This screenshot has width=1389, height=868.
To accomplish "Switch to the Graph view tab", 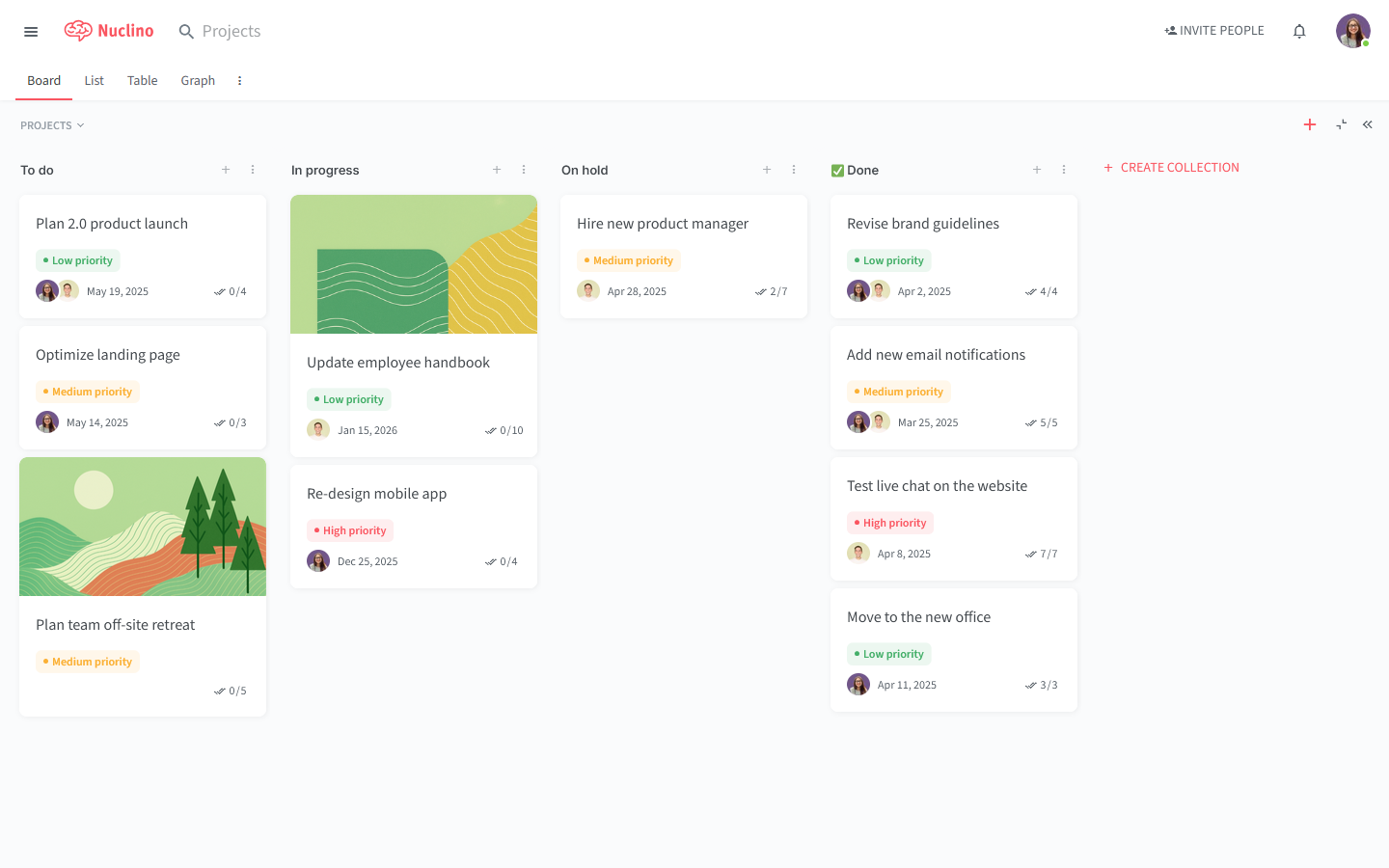I will coord(198,80).
